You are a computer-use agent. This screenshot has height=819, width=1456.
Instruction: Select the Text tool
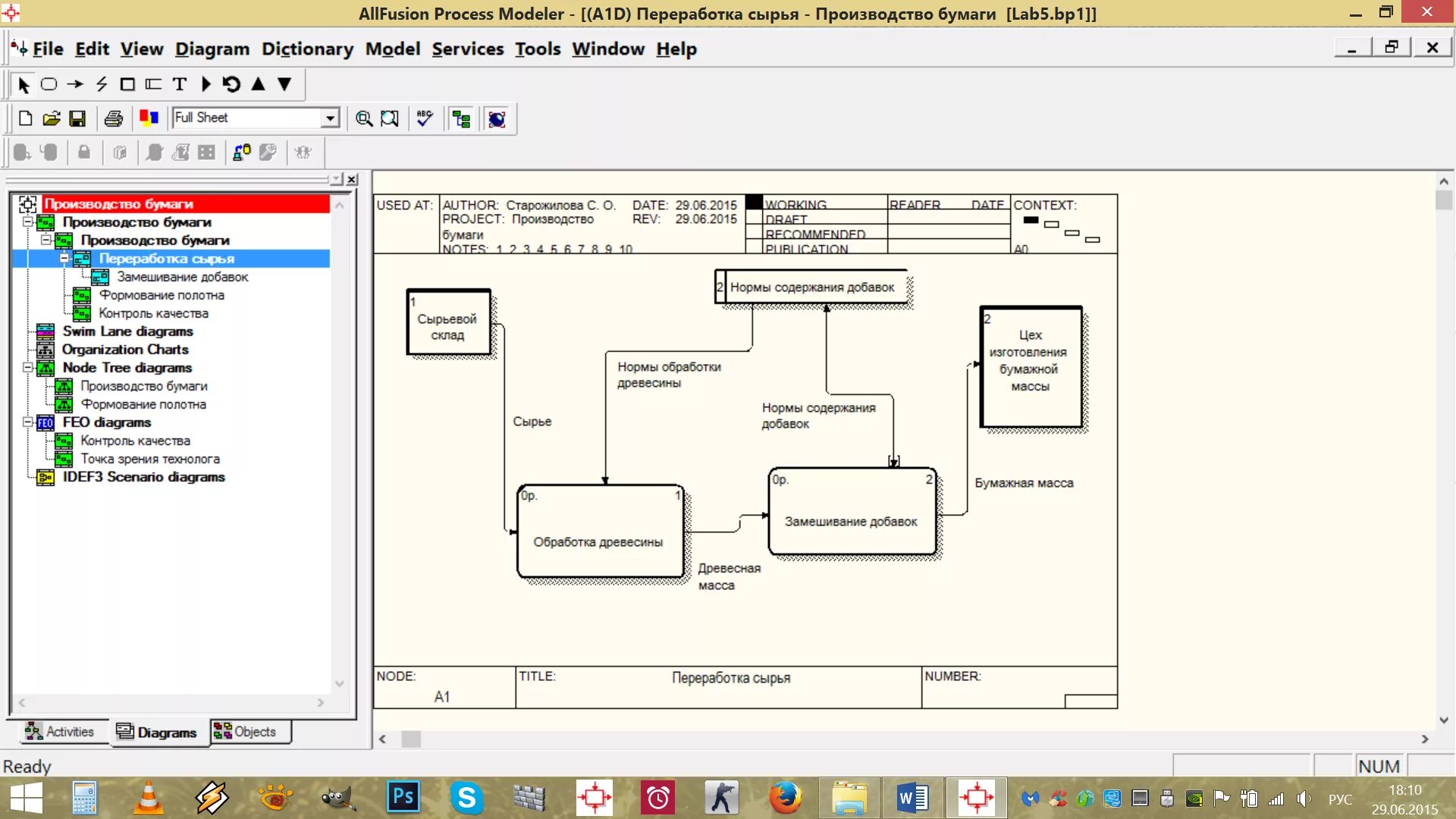pos(179,84)
